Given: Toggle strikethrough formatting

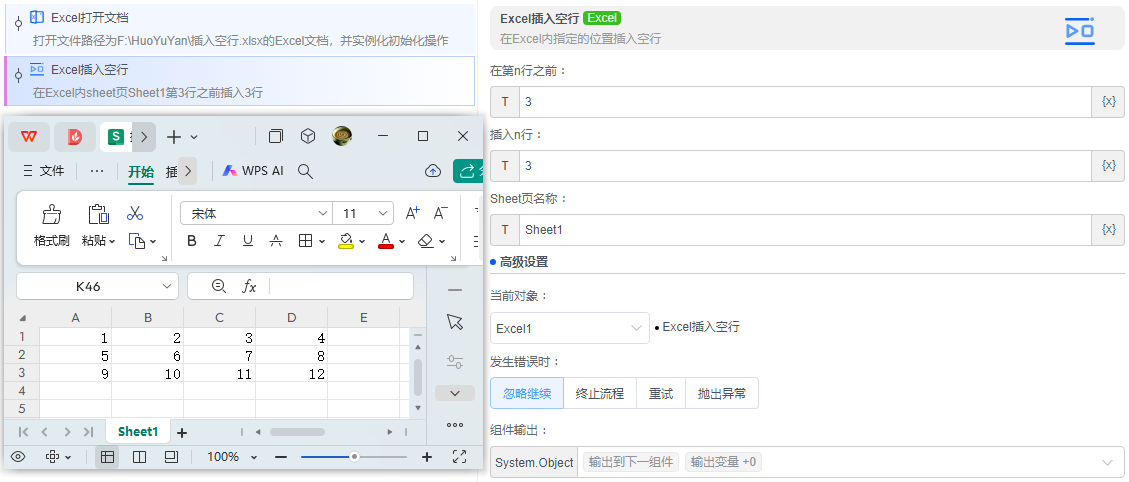Looking at the screenshot, I should [x=276, y=241].
